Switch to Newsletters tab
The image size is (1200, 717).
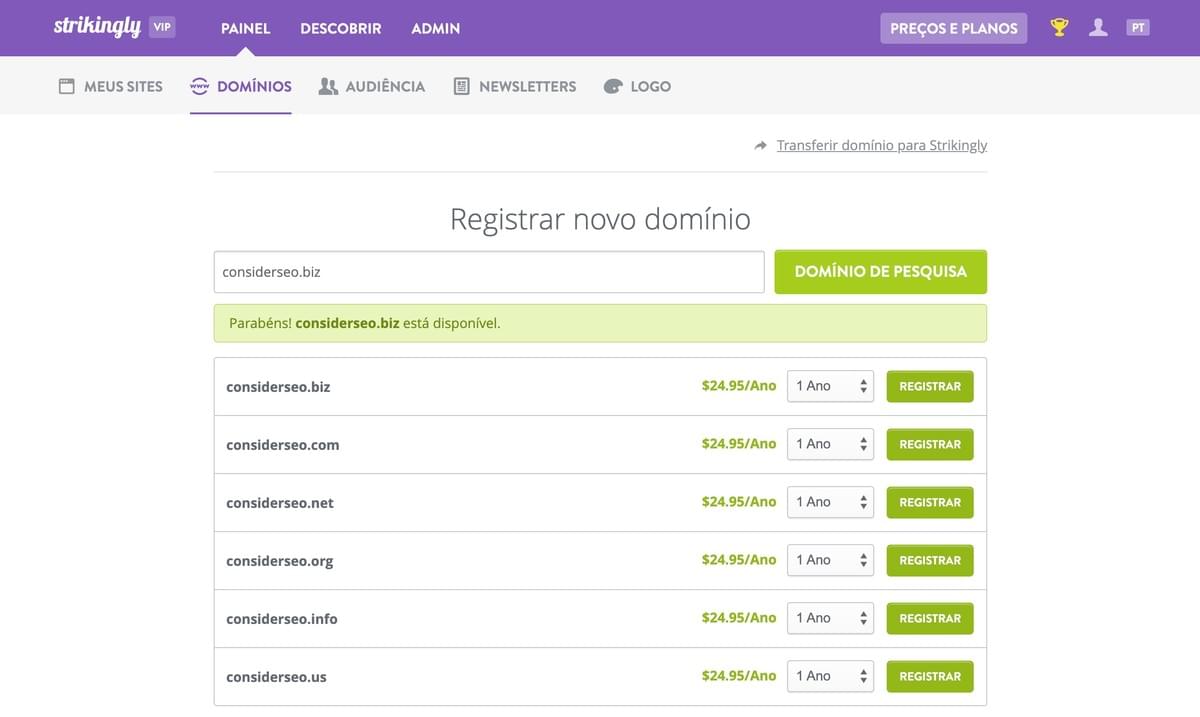point(515,86)
